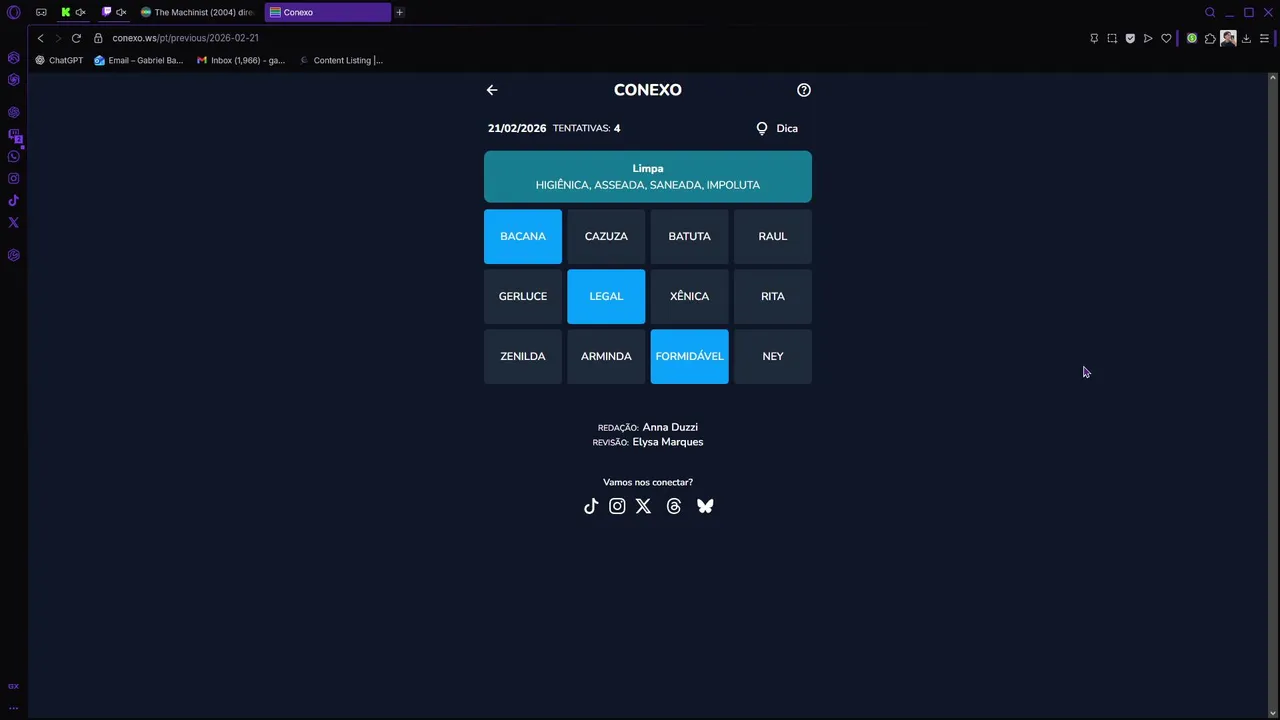Viewport: 1280px width, 720px height.
Task: Open the ad blocker shield icon
Action: click(x=1130, y=38)
